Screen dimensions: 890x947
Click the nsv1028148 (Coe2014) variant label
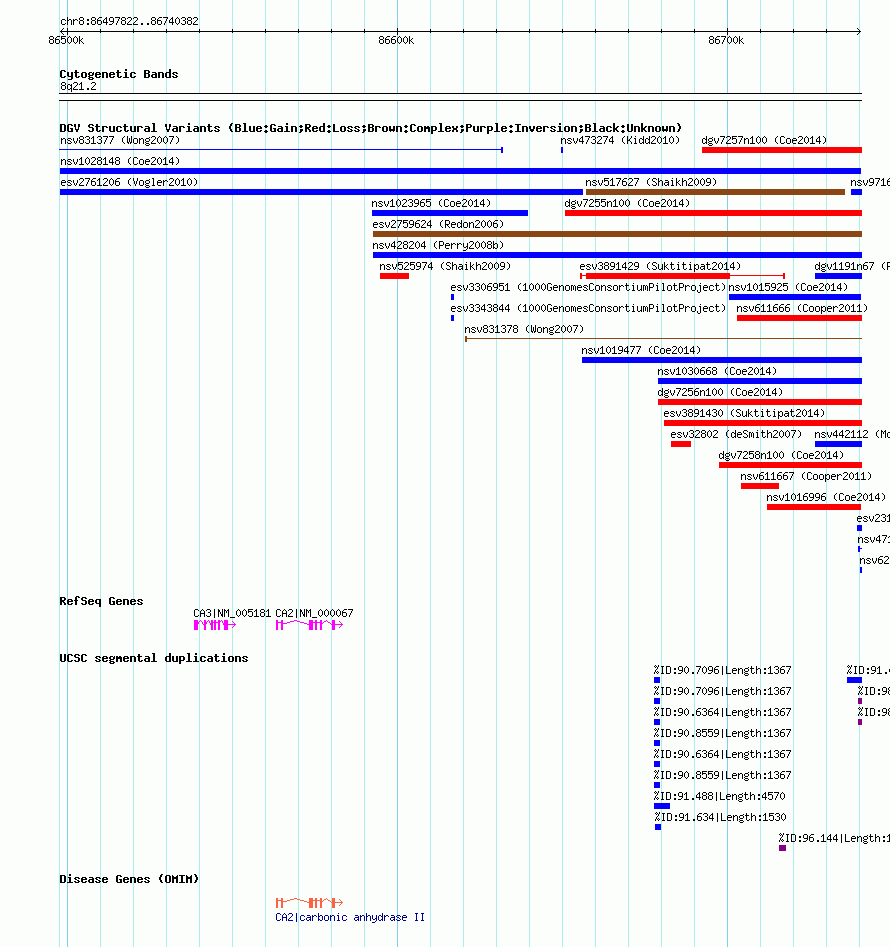coord(120,161)
